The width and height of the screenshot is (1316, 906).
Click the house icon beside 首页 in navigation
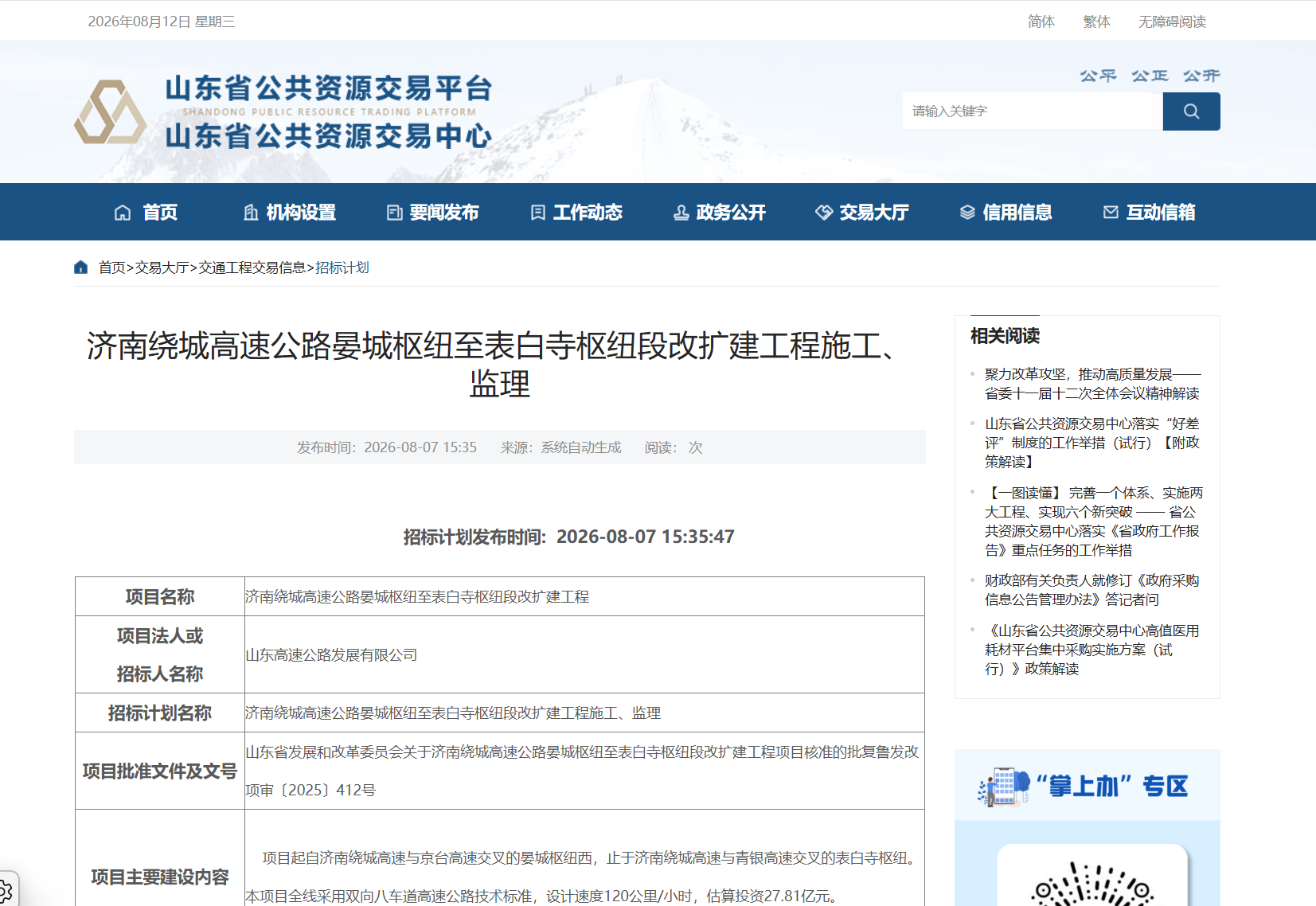click(x=123, y=213)
